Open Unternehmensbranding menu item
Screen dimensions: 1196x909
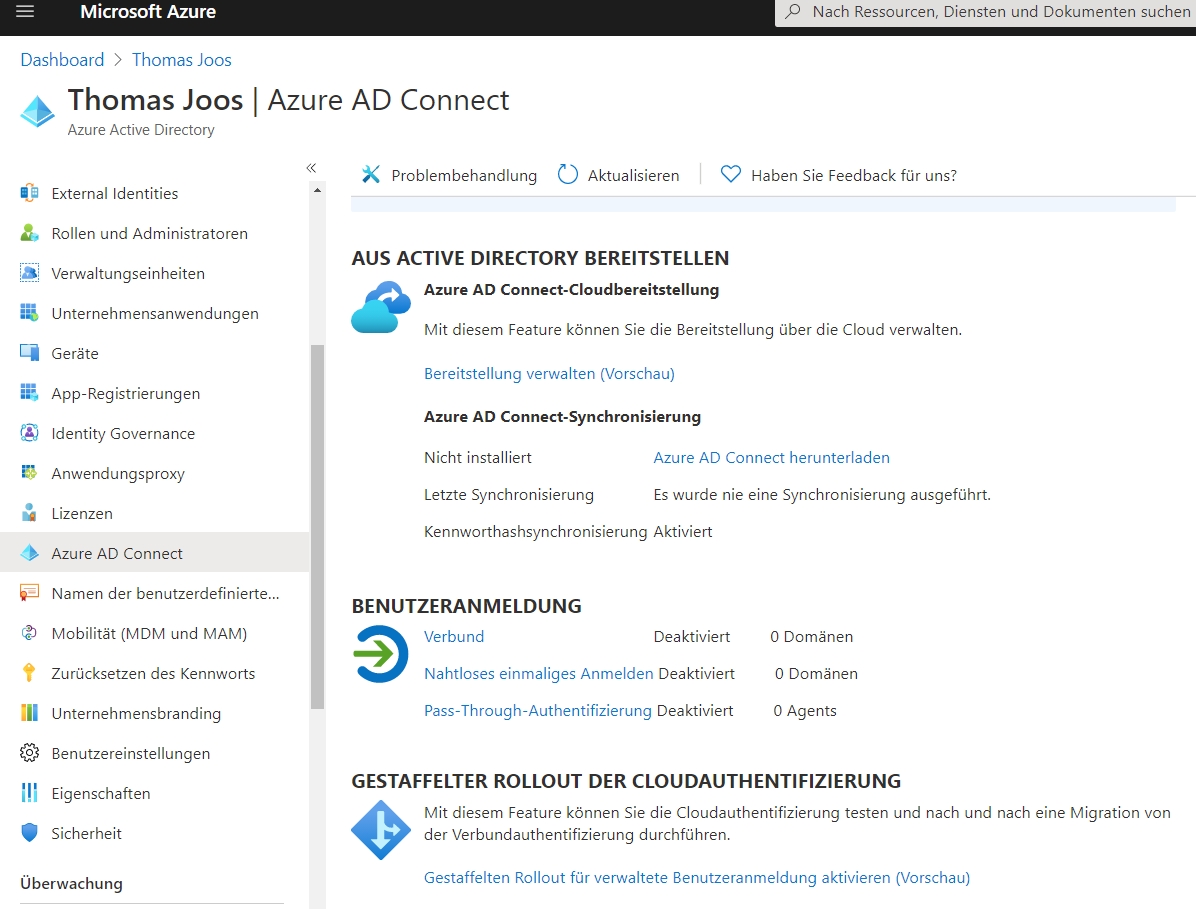click(x=137, y=713)
